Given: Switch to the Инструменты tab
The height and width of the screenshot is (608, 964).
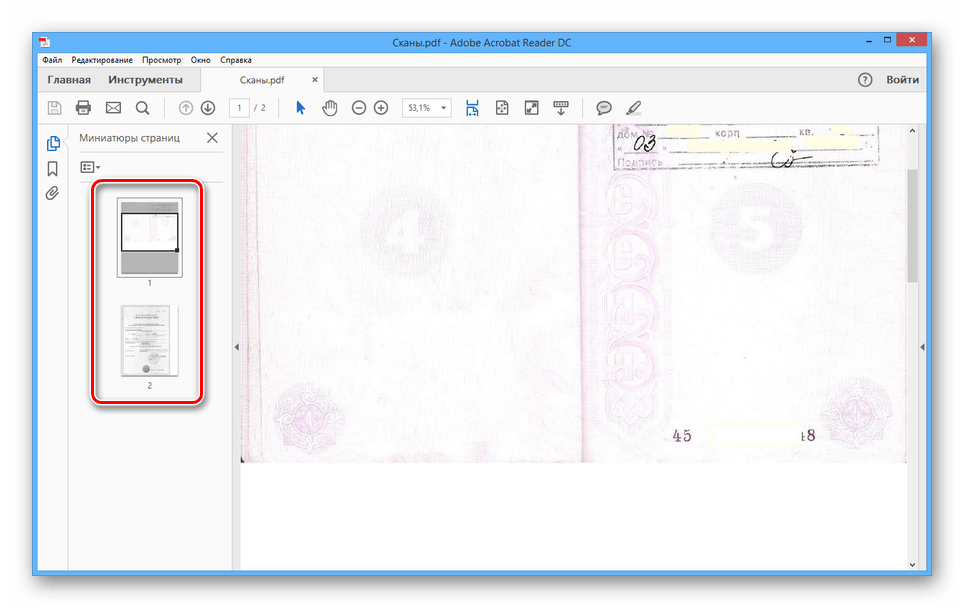Looking at the screenshot, I should click(x=145, y=80).
